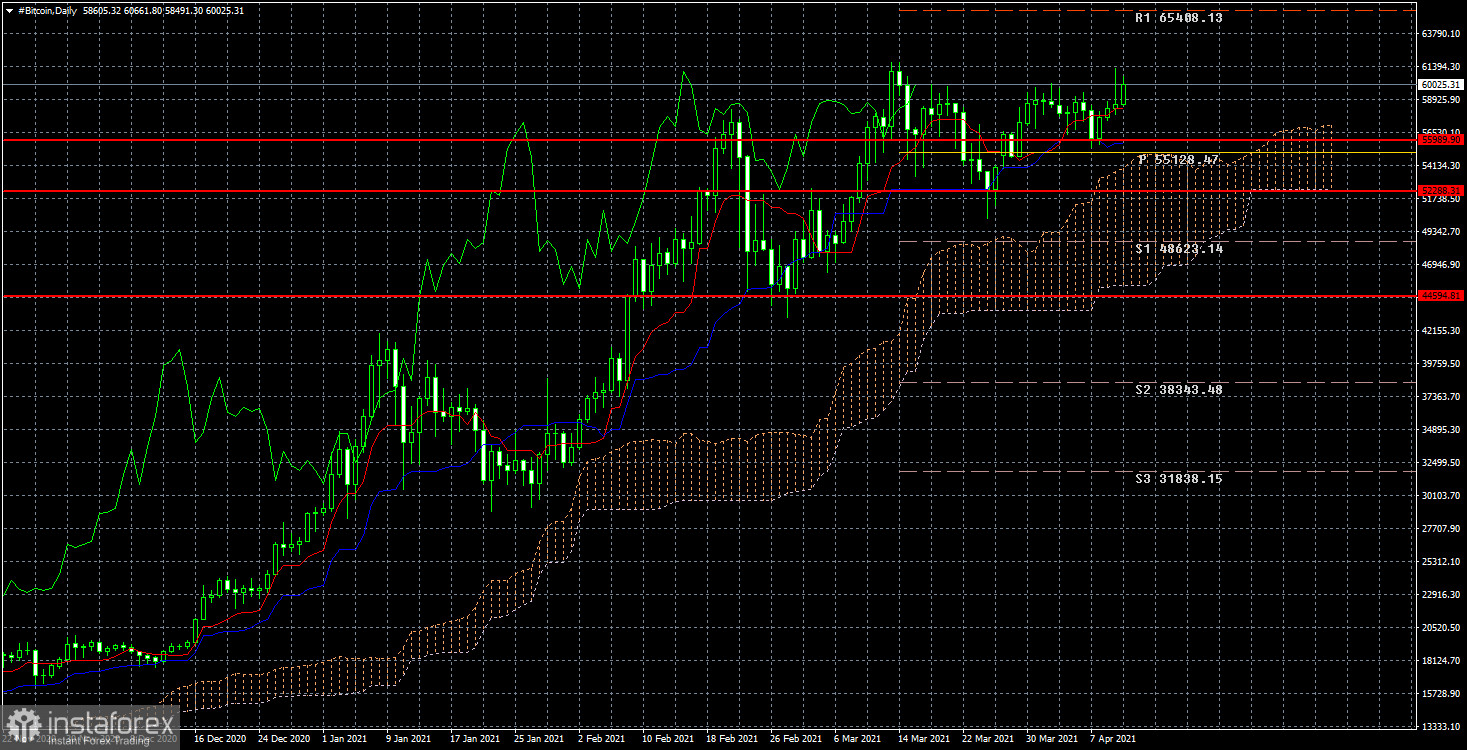Click the S2 38343.48 support label
The width and height of the screenshot is (1467, 750).
(x=1178, y=390)
